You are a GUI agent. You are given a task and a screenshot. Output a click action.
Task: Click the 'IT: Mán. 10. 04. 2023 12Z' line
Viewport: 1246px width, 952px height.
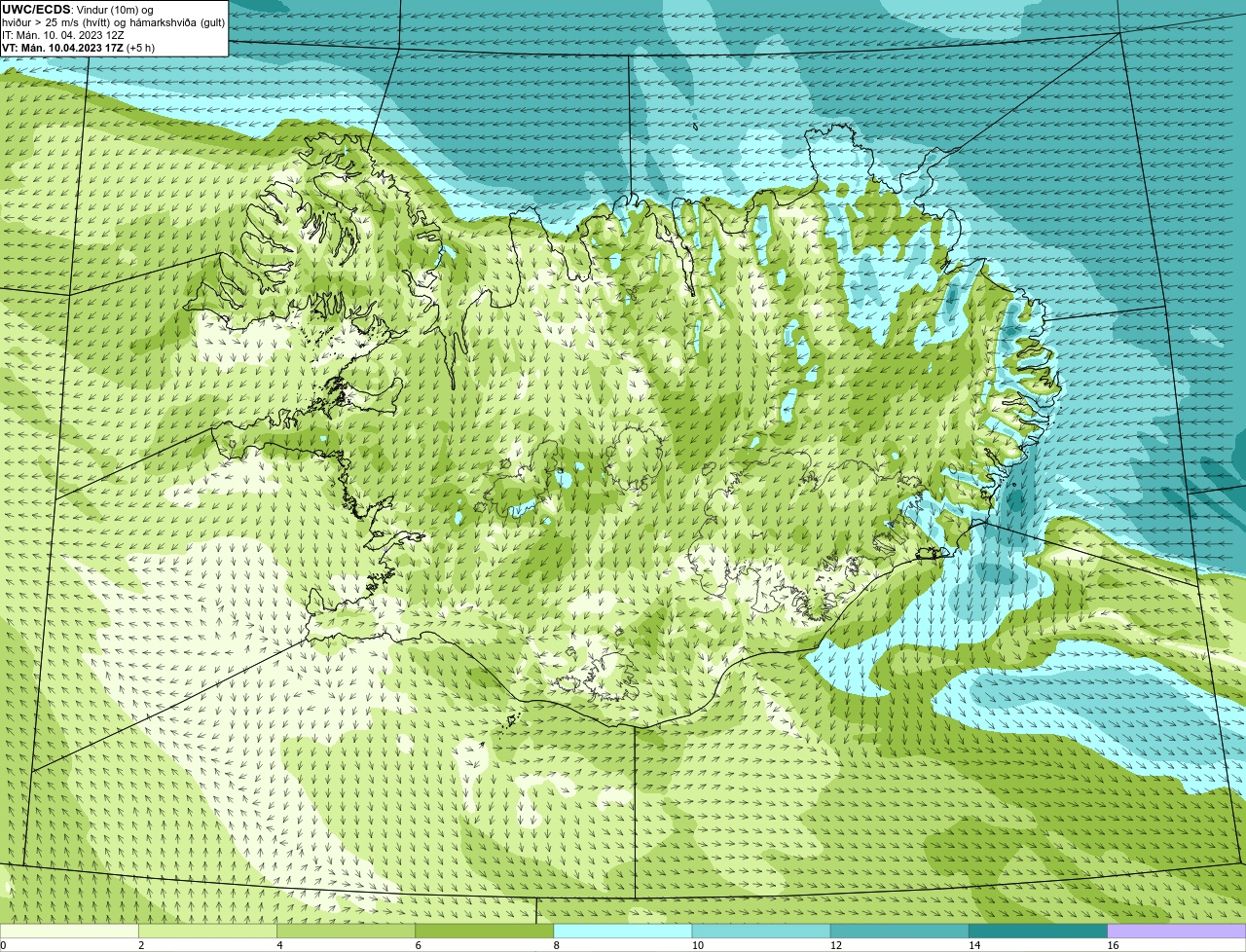(x=63, y=35)
